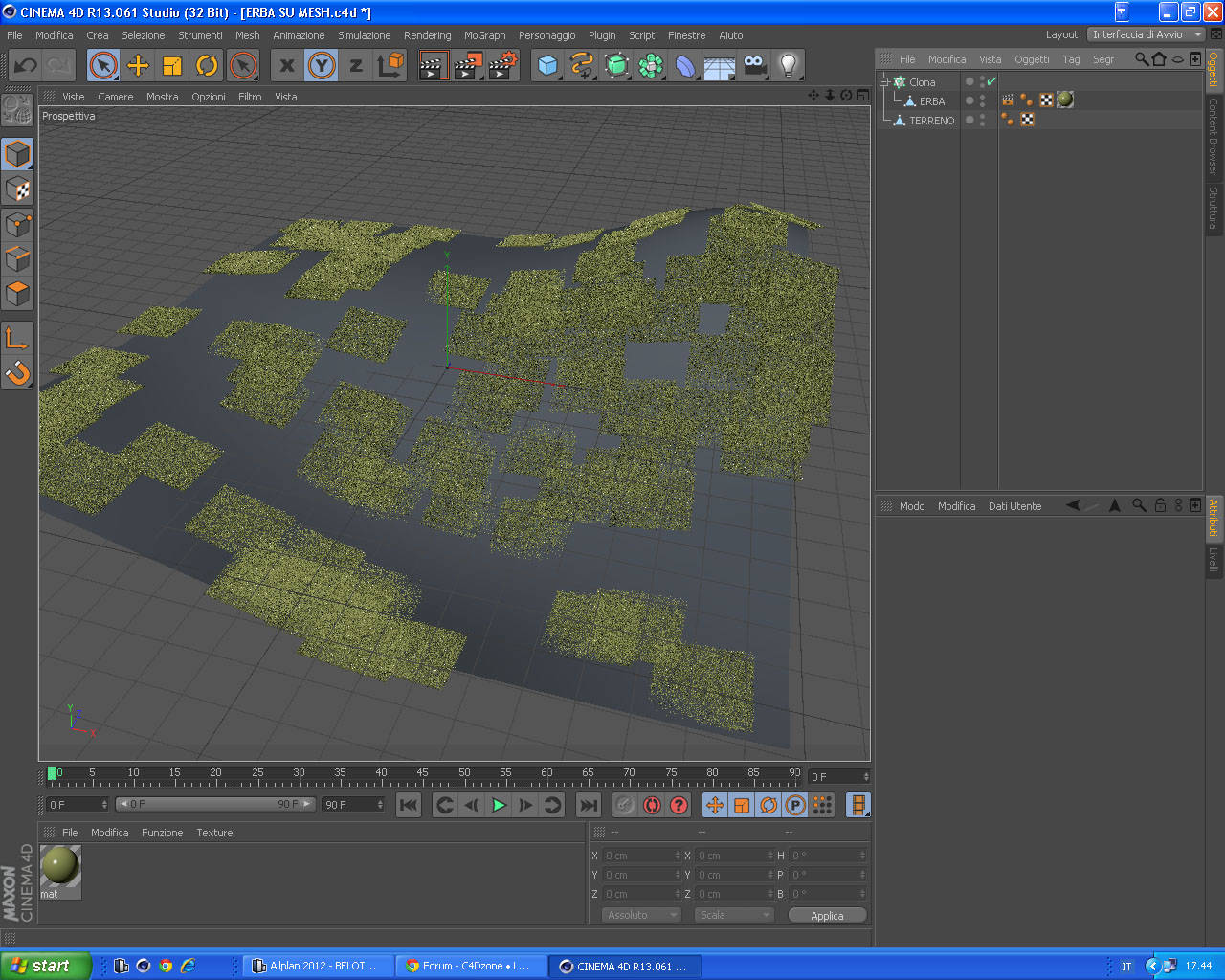Click the Undo arrow icon
The image size is (1225, 980).
tap(26, 65)
